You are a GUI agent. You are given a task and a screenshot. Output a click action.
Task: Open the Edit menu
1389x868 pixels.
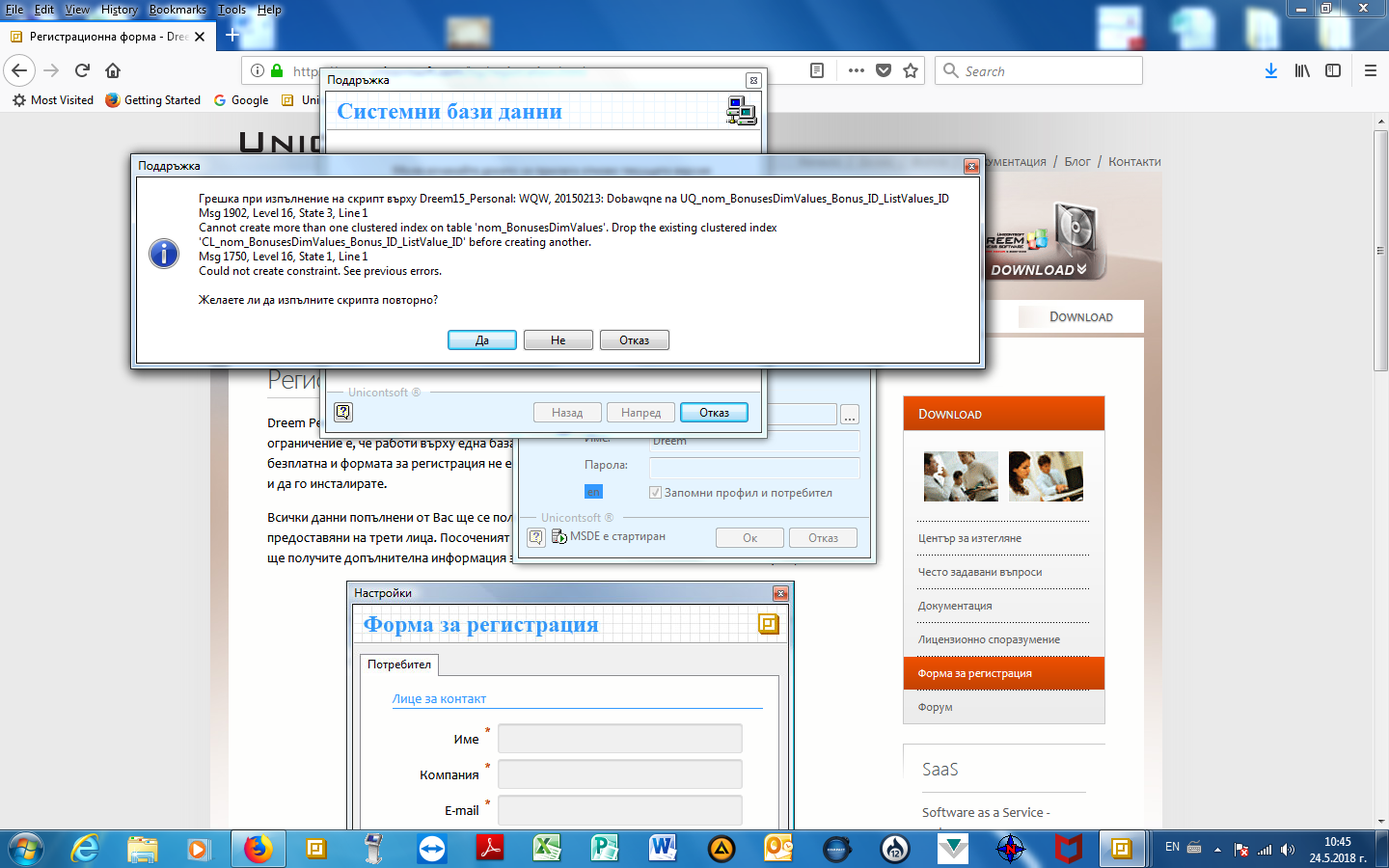44,10
